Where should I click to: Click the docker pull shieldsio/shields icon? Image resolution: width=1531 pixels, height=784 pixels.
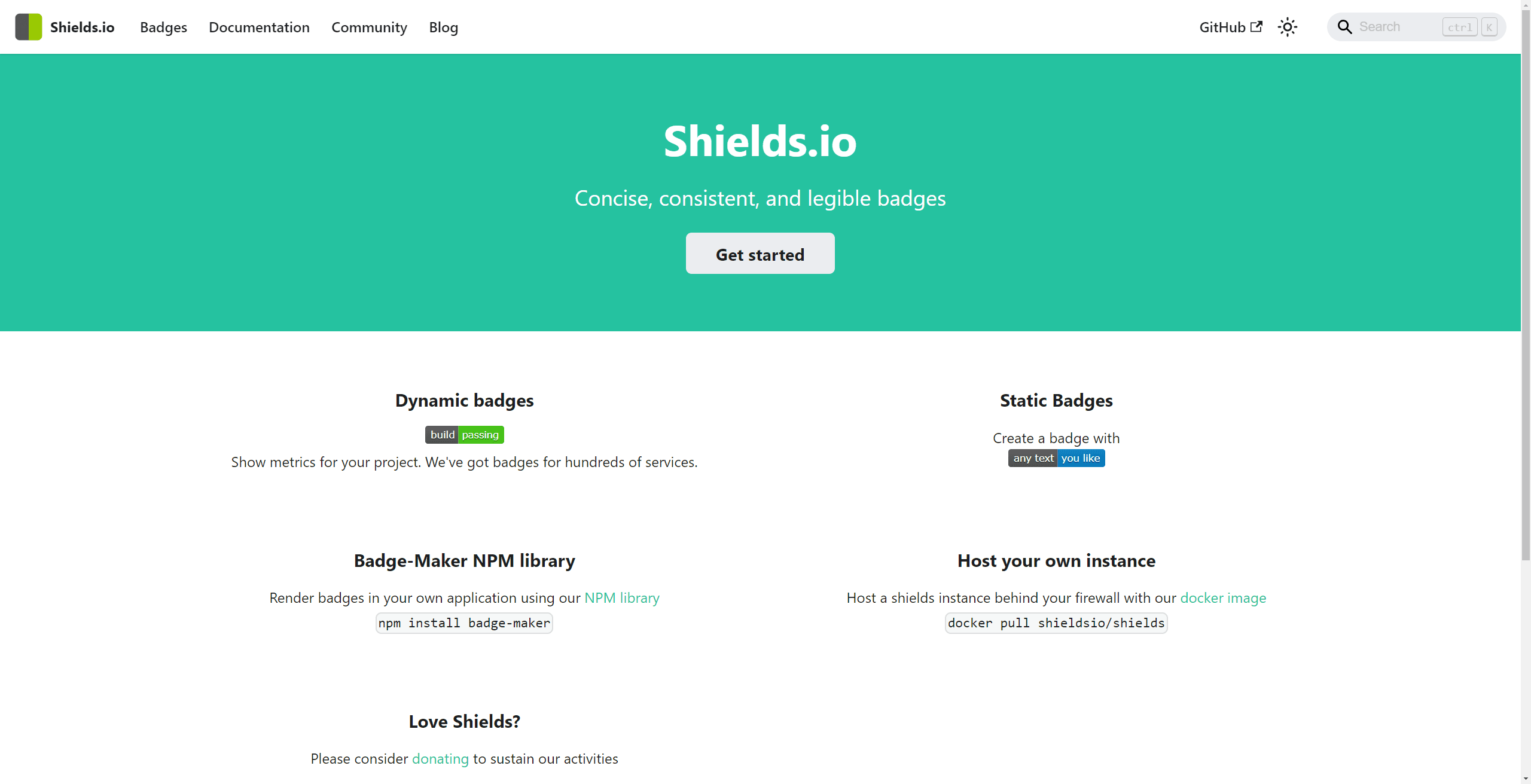point(1057,622)
